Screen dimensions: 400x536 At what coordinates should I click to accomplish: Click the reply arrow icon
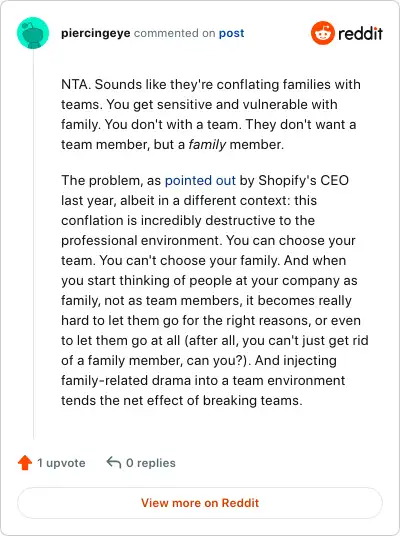(x=114, y=463)
